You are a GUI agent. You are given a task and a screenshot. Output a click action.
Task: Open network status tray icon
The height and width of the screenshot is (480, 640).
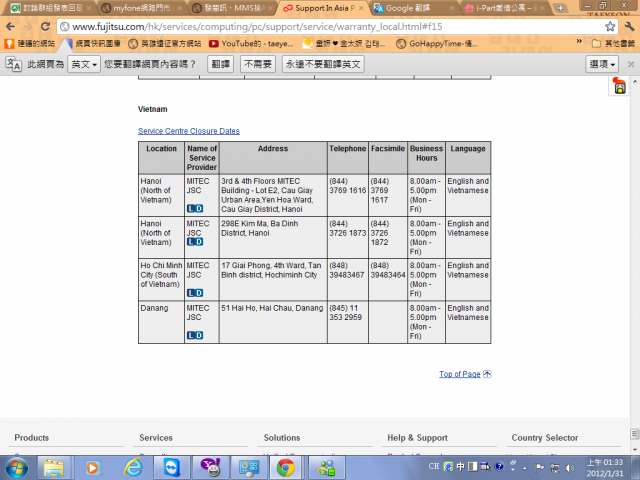555,468
